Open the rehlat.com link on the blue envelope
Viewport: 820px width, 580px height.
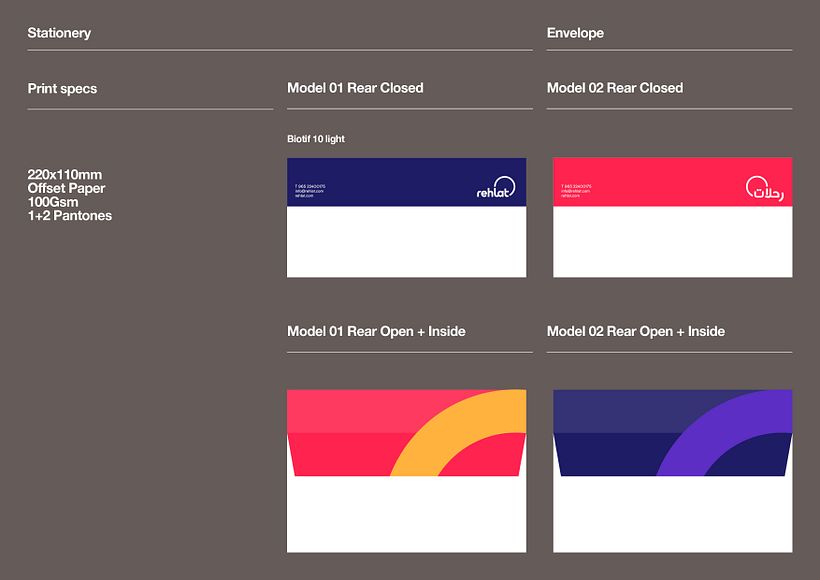pyautogui.click(x=303, y=195)
